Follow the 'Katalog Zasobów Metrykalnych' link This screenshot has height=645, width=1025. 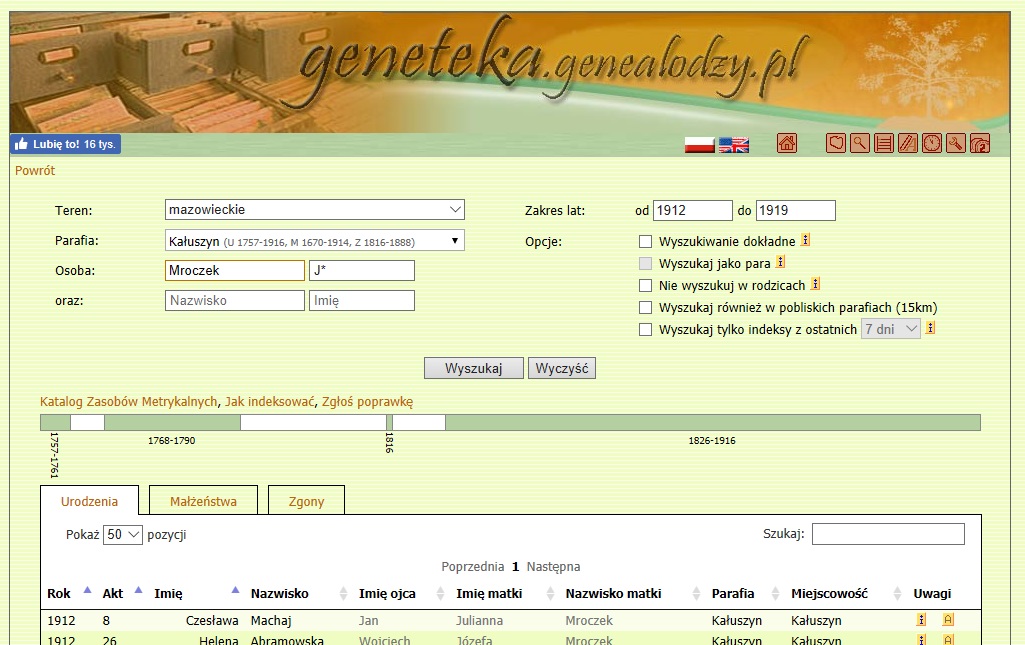click(x=128, y=402)
